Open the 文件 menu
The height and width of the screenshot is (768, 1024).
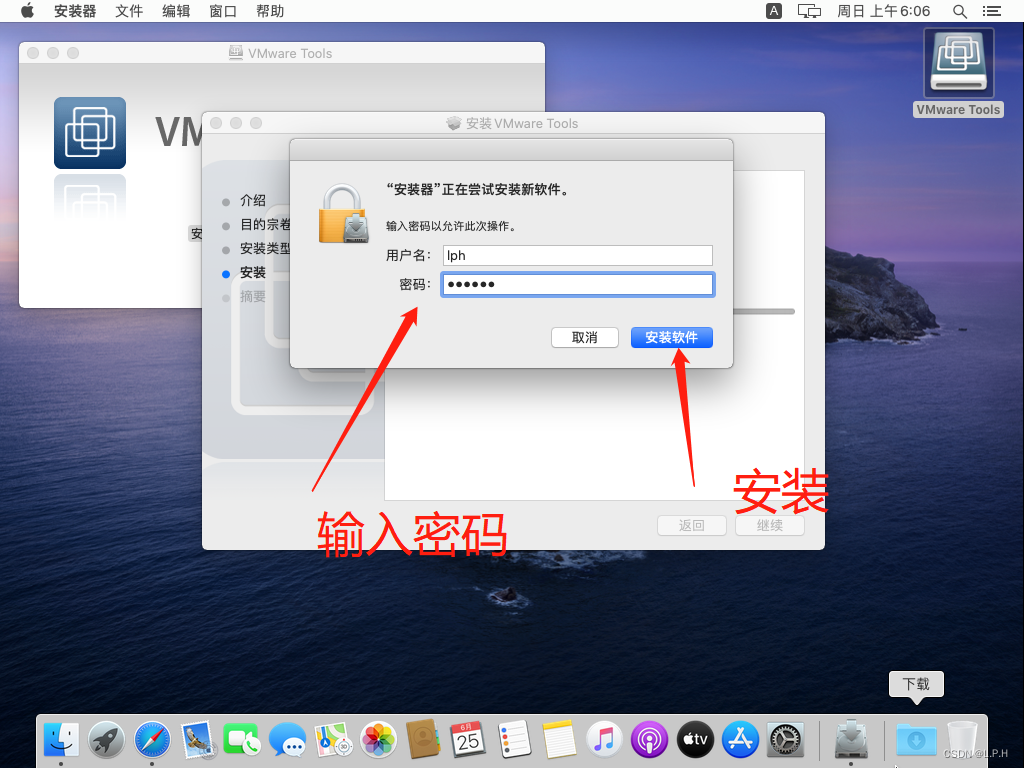tap(129, 11)
